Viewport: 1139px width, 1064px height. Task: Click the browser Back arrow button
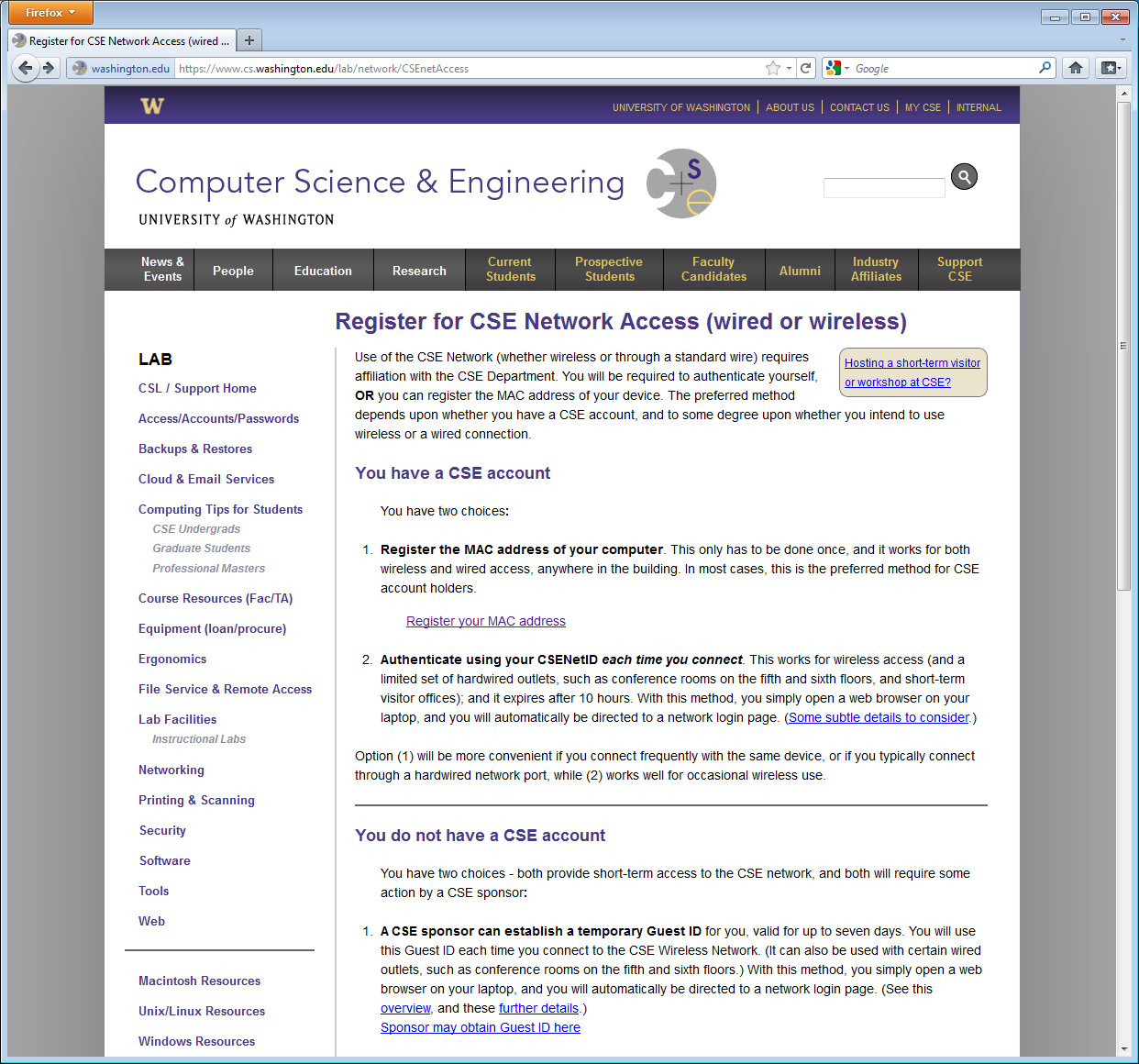(25, 68)
